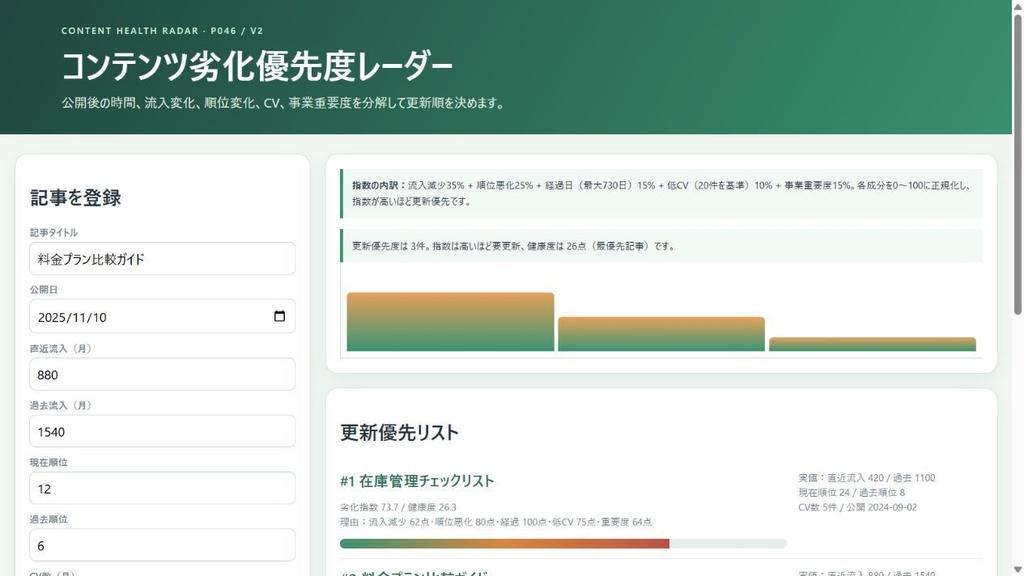
Task: Click the scrollbar up arrow
Action: pos(1017,5)
